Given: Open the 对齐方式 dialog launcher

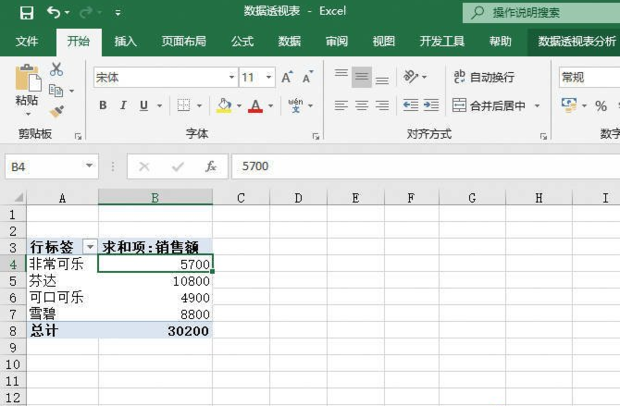Looking at the screenshot, I should pyautogui.click(x=543, y=136).
